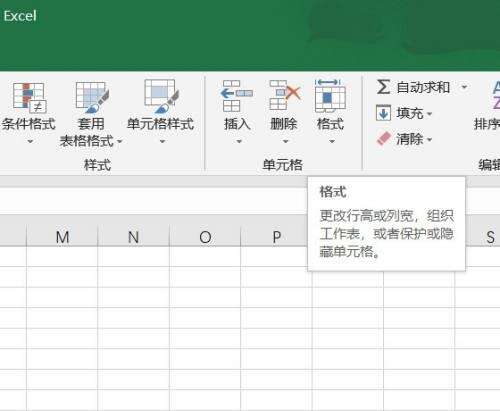
Task: Click the 自动求和 text label
Action: pyautogui.click(x=423, y=87)
